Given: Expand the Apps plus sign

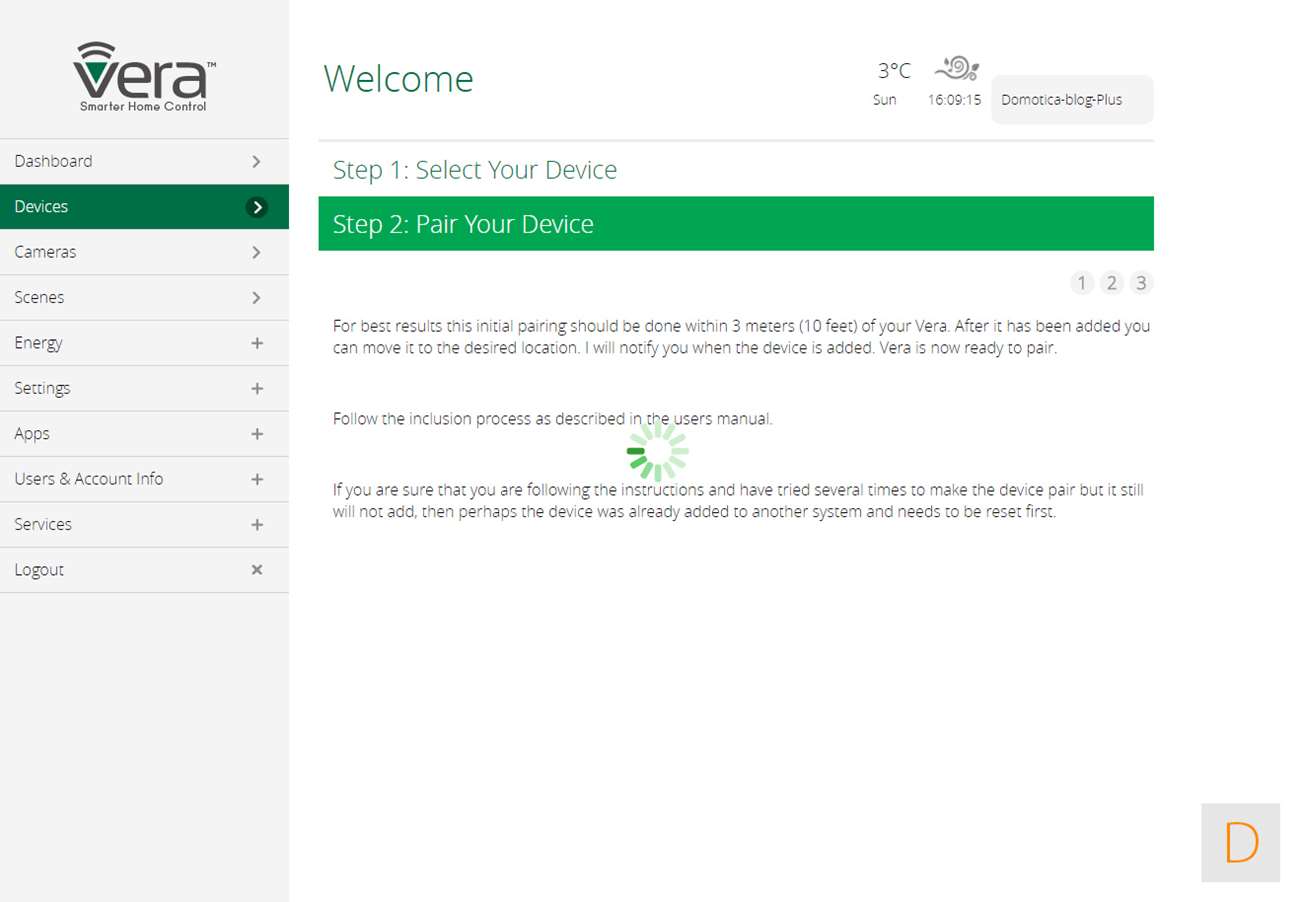Looking at the screenshot, I should click(x=257, y=434).
